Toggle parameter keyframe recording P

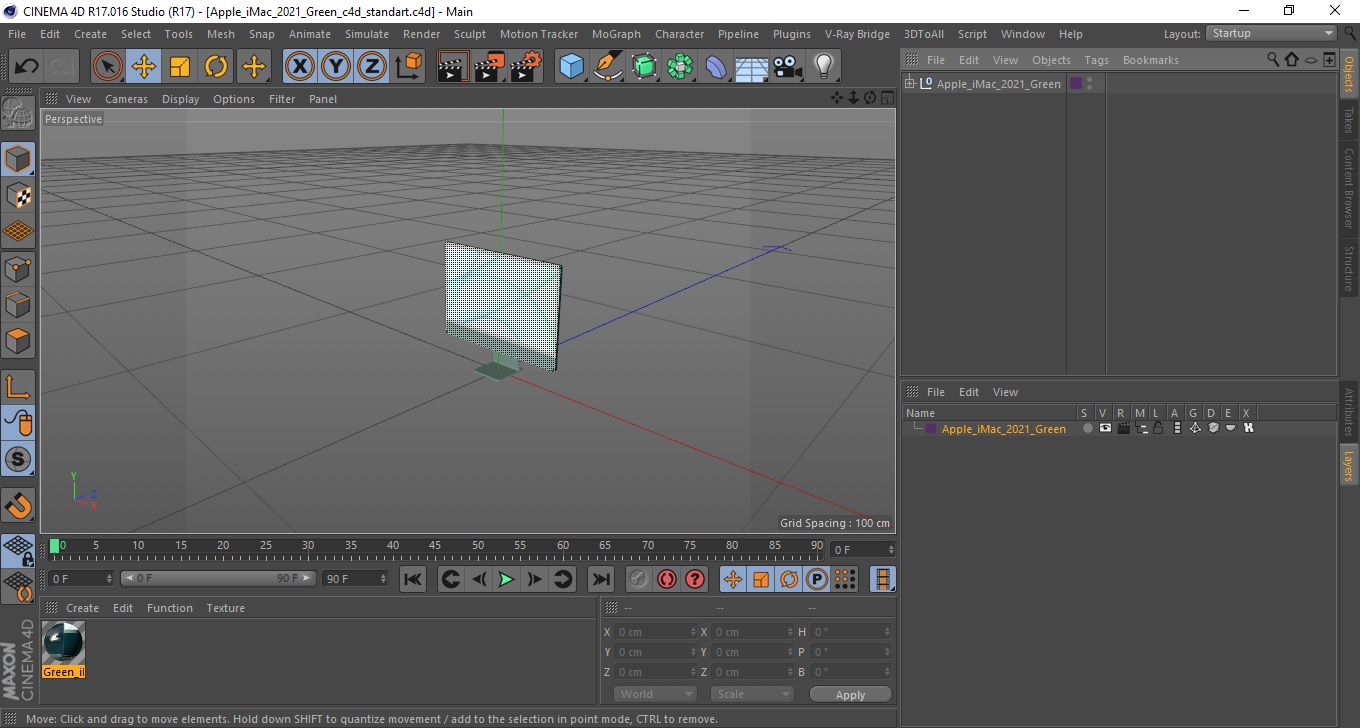pos(817,579)
